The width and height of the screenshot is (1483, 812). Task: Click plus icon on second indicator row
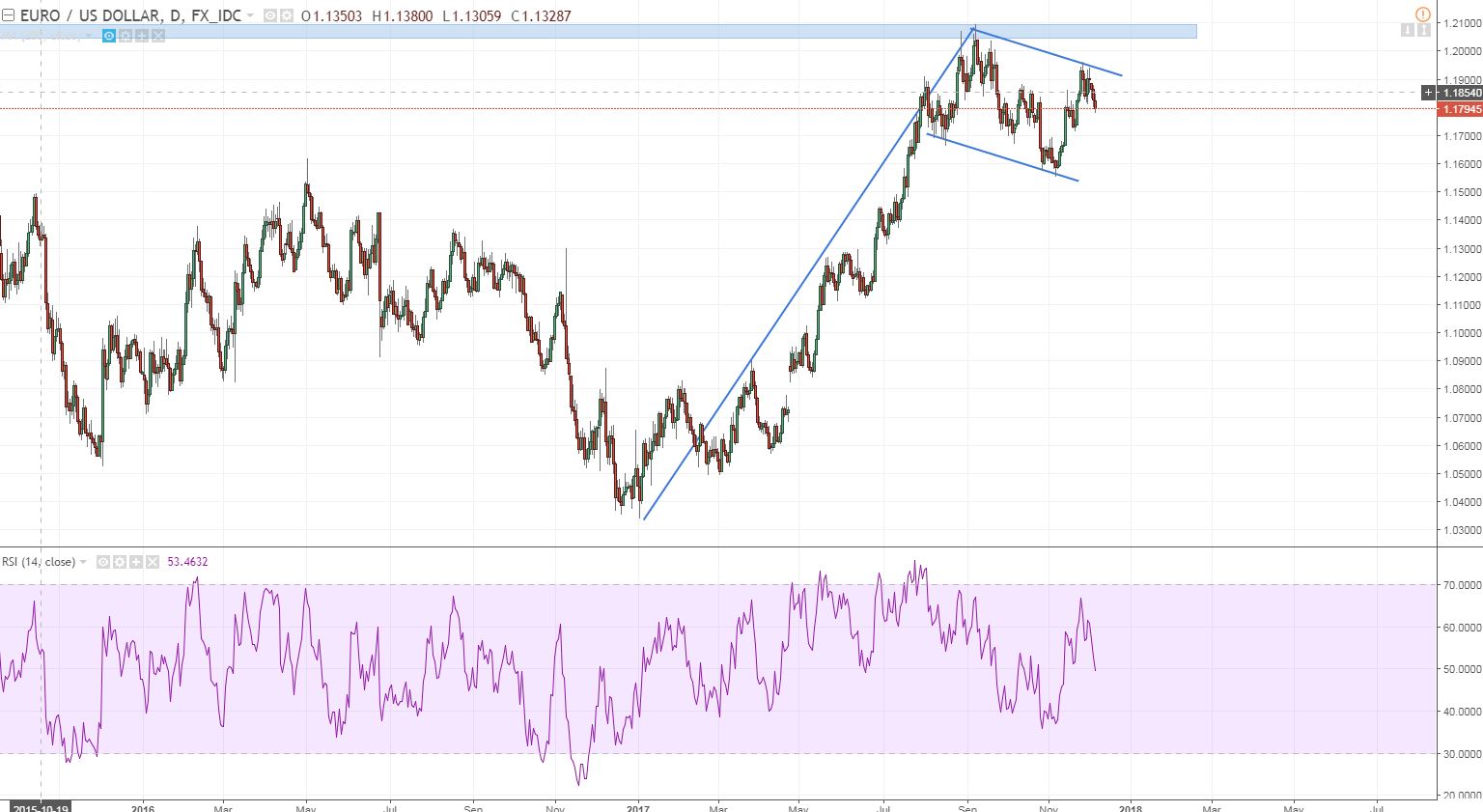142,36
